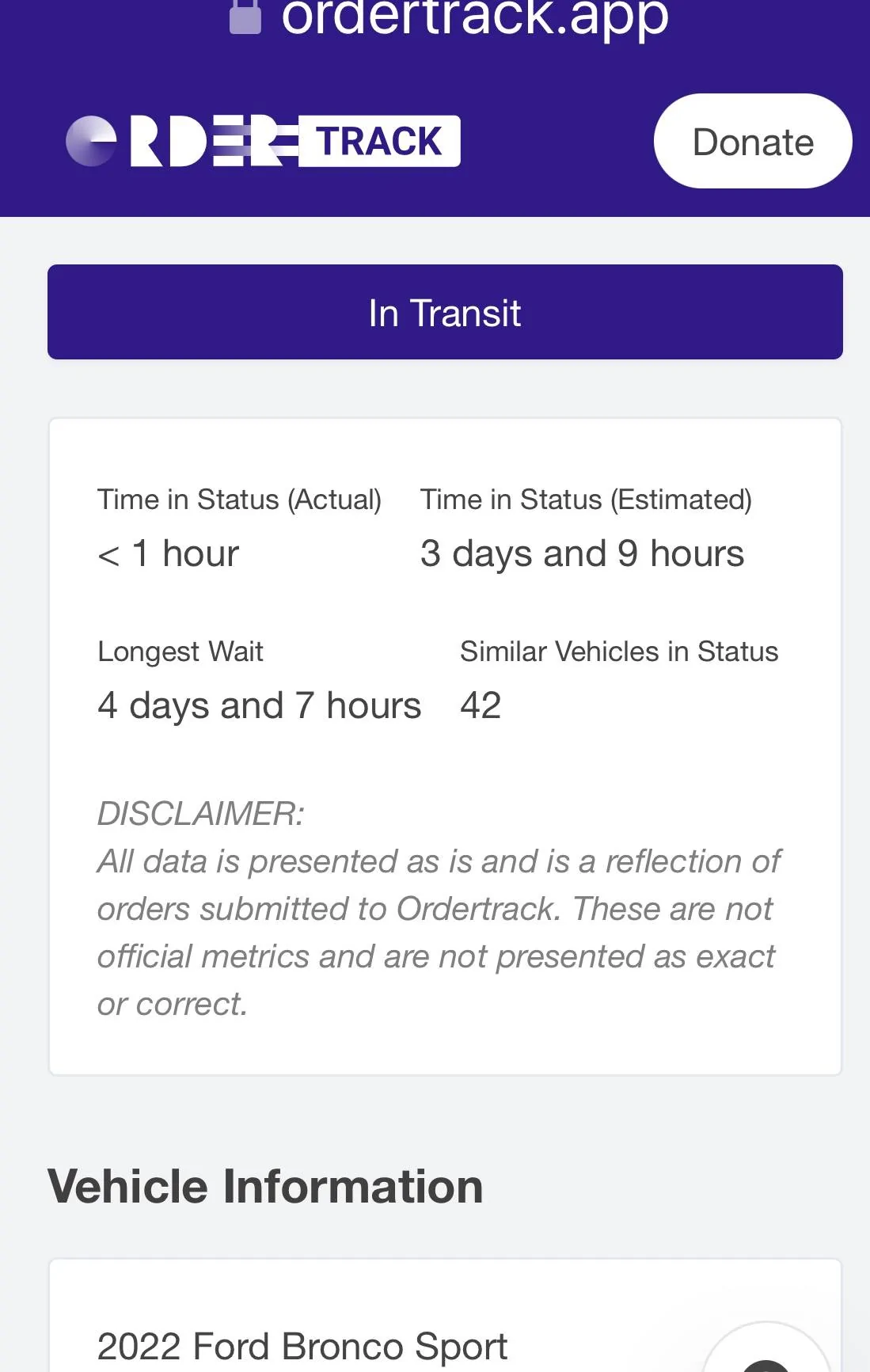Tap the ordertrack.app URL text
870x1372 pixels.
pos(475,17)
